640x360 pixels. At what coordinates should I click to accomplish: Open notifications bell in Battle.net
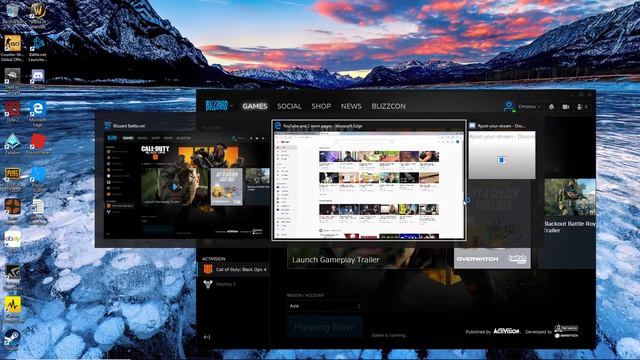click(551, 107)
